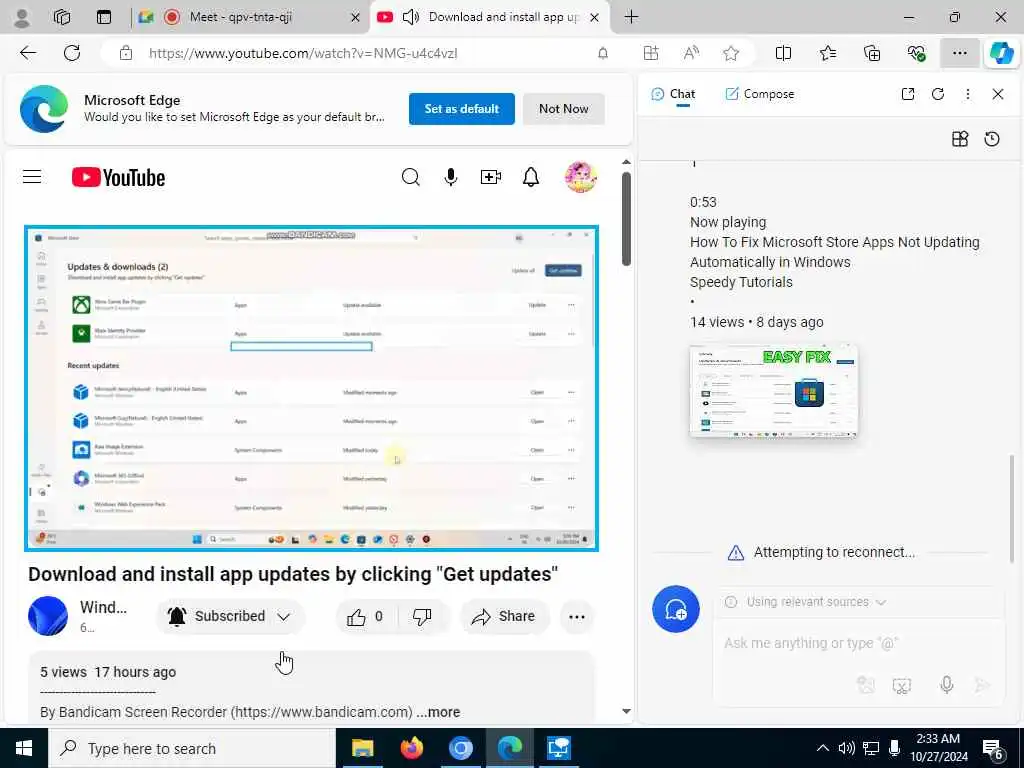Open the Favorites list icon
1024x768 pixels.
[x=827, y=53]
